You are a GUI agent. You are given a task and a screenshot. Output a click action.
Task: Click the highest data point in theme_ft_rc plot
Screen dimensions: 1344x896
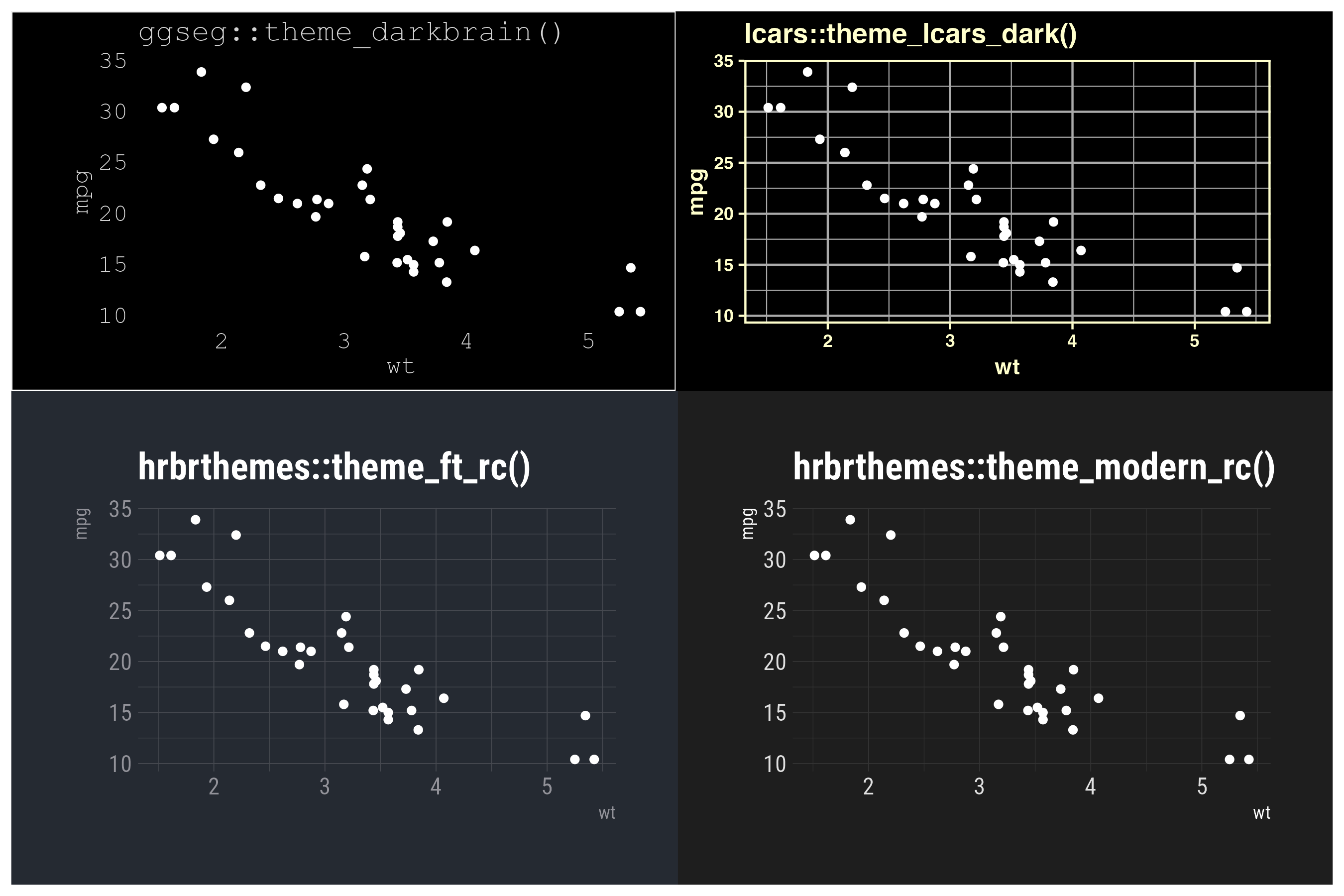tap(196, 520)
